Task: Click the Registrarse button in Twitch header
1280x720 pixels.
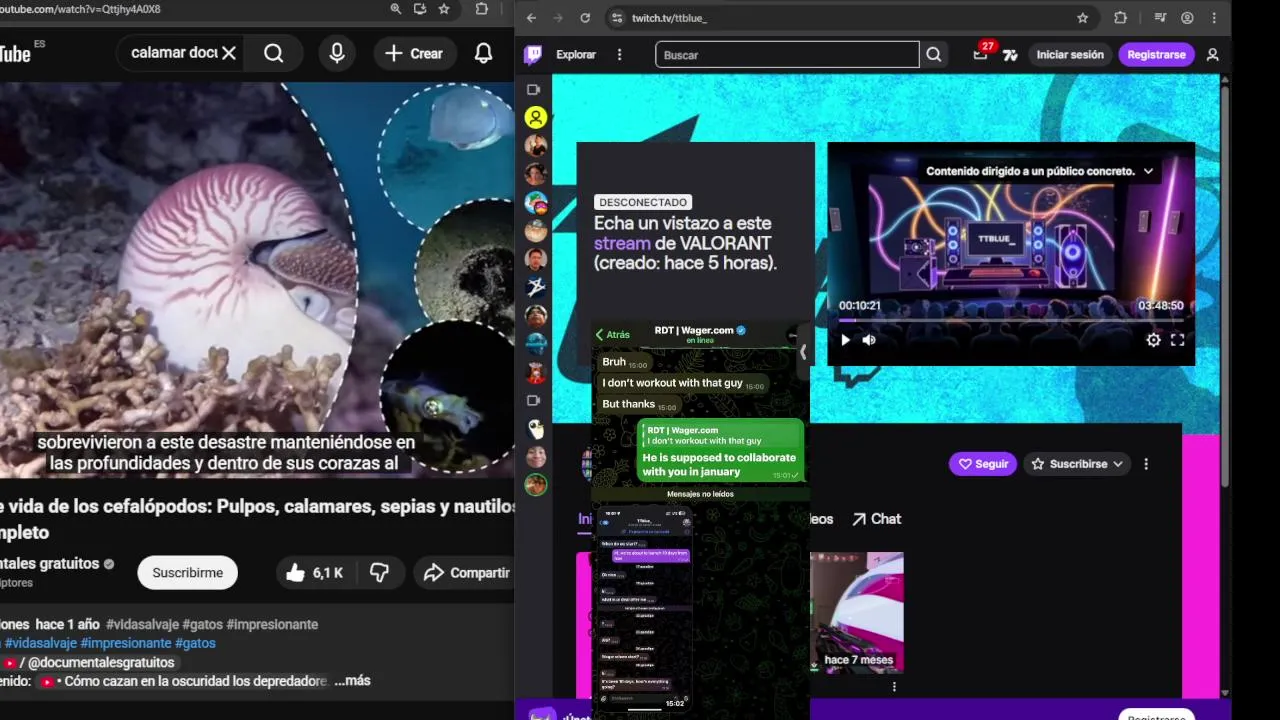Action: coord(1156,55)
